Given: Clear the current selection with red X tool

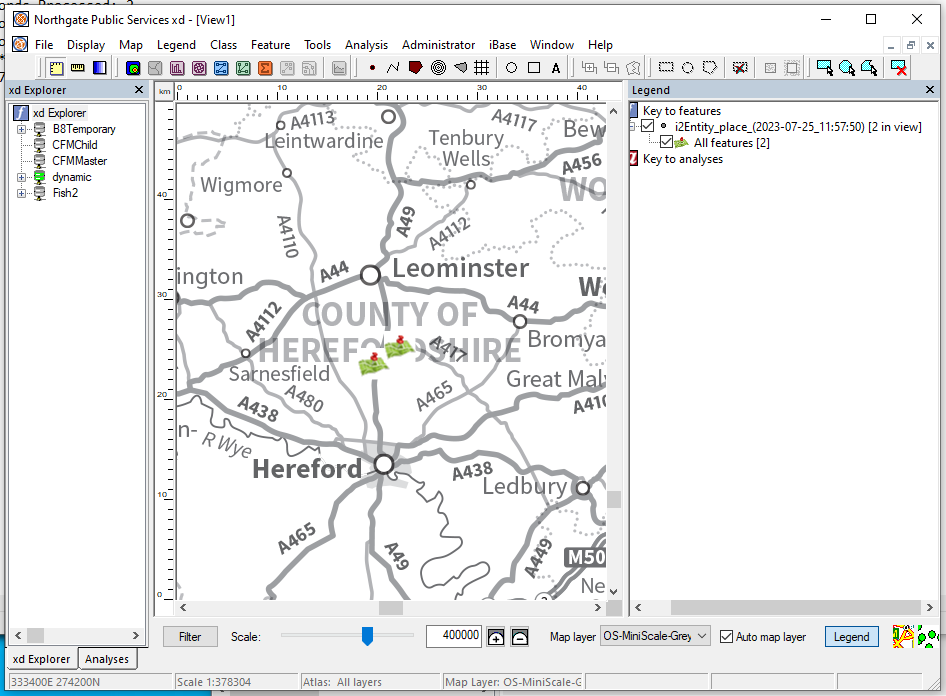Looking at the screenshot, I should coord(899,67).
